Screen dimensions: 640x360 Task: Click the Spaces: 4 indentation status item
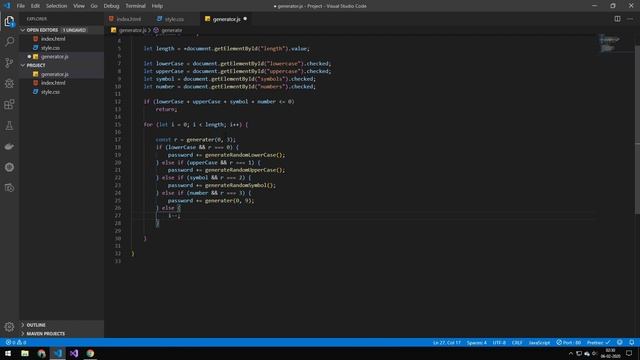pyautogui.click(x=476, y=342)
